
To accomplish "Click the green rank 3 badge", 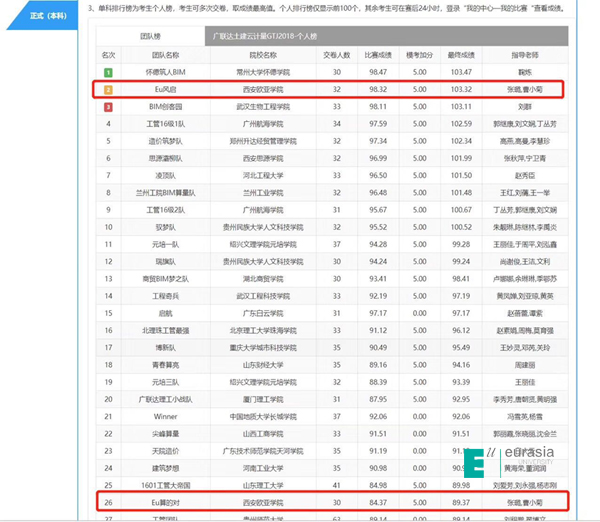I will coord(108,105).
